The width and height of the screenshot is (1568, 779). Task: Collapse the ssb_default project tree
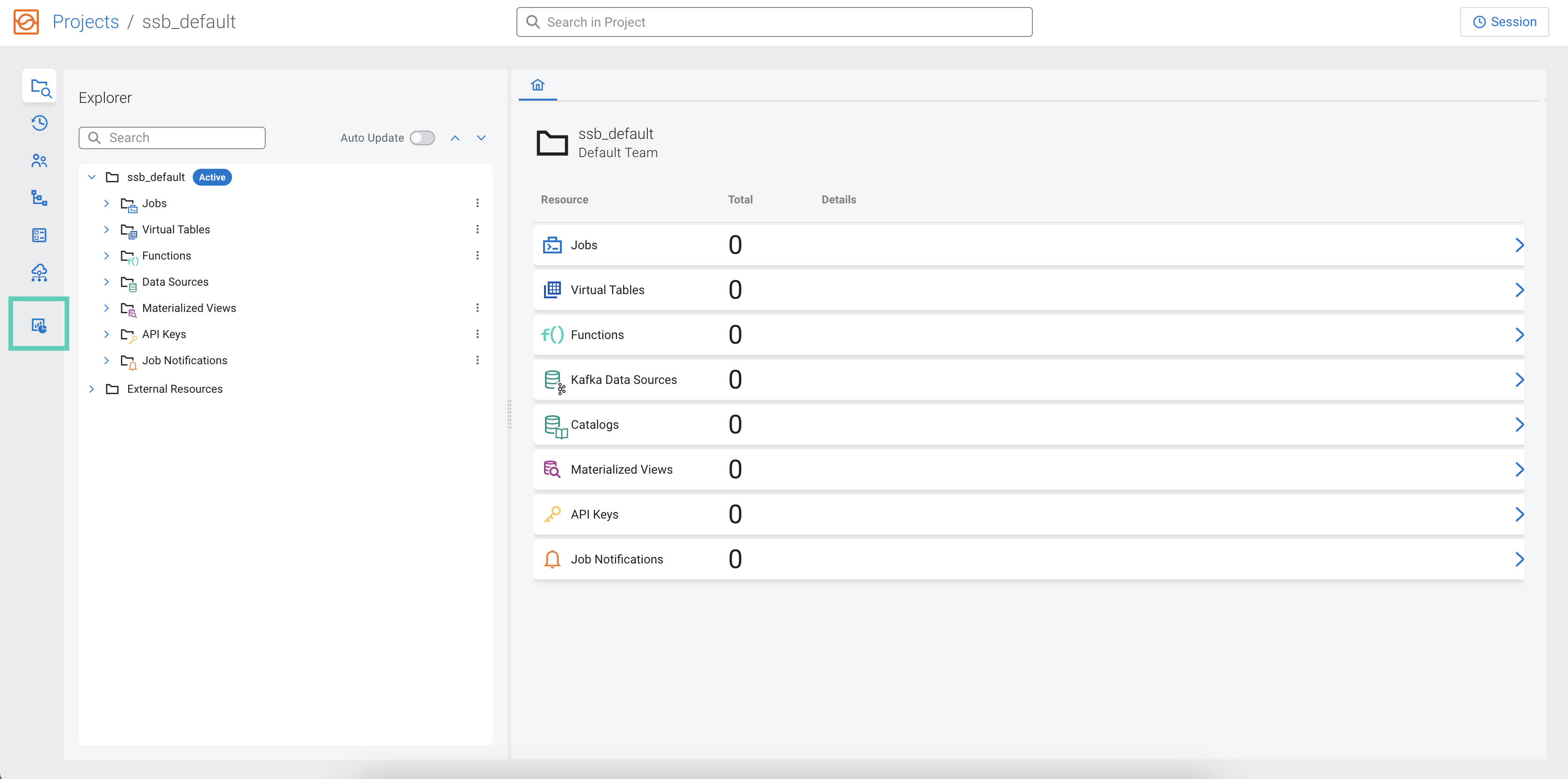pos(92,177)
